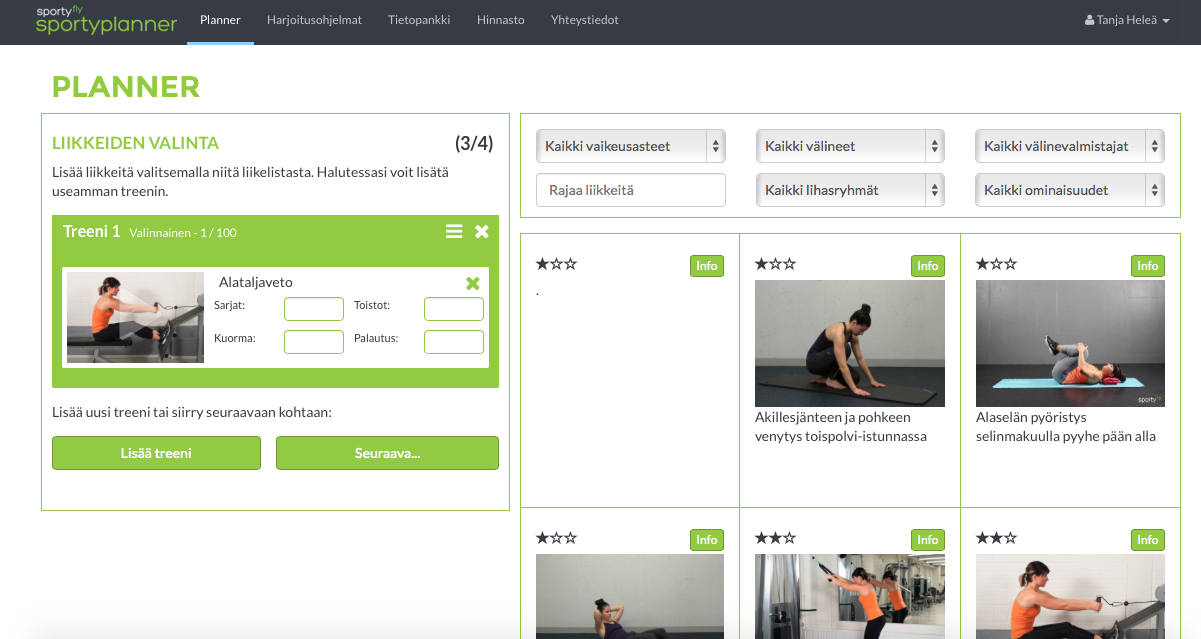Remove Alataljaveto exercise with green X

[473, 283]
